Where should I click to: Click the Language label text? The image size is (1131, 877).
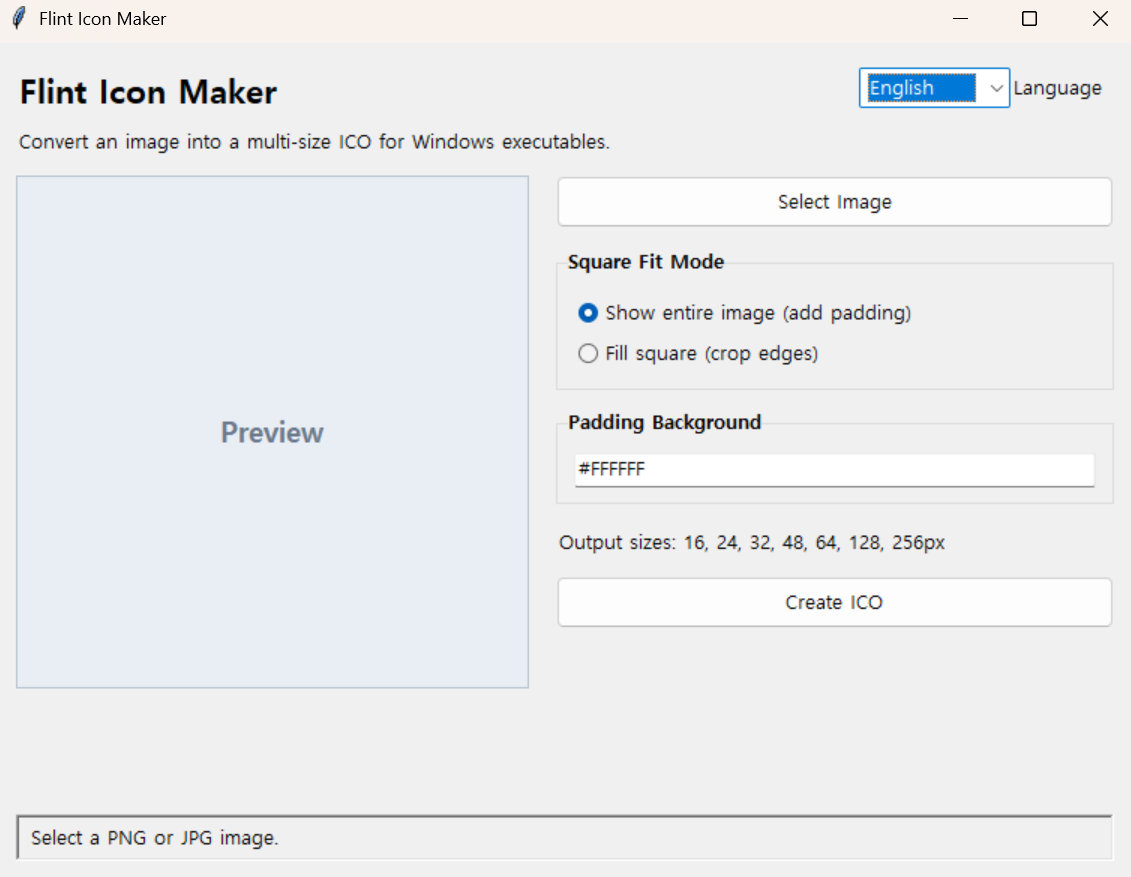coord(1057,88)
